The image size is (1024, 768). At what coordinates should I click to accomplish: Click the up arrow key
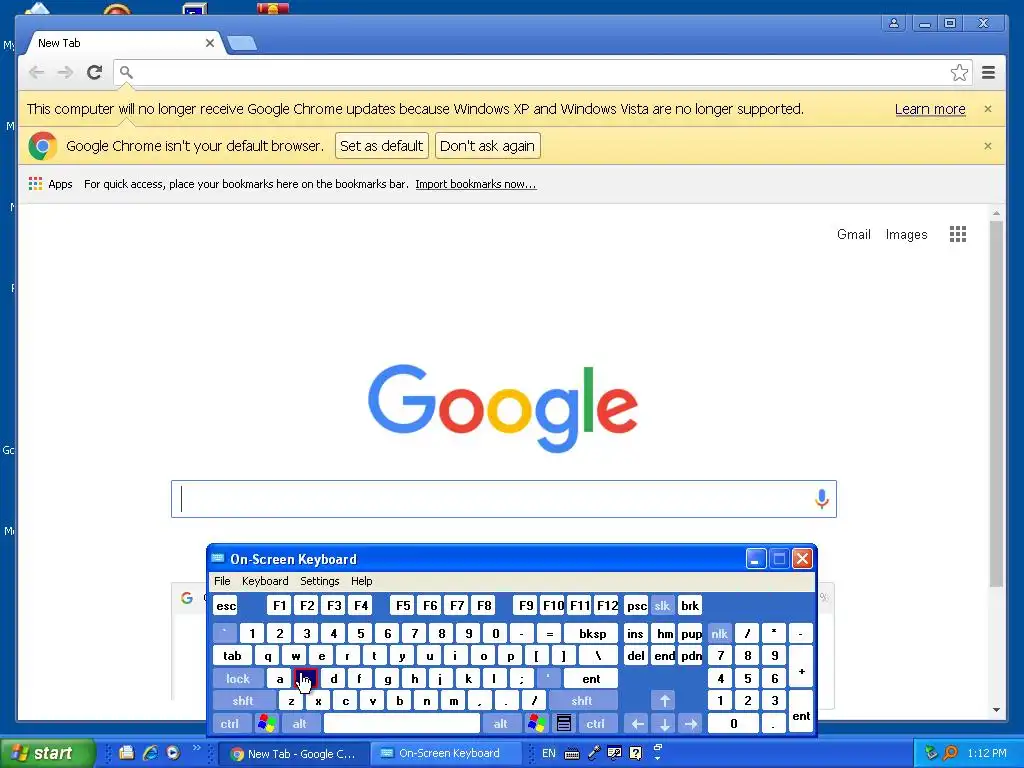click(x=664, y=701)
